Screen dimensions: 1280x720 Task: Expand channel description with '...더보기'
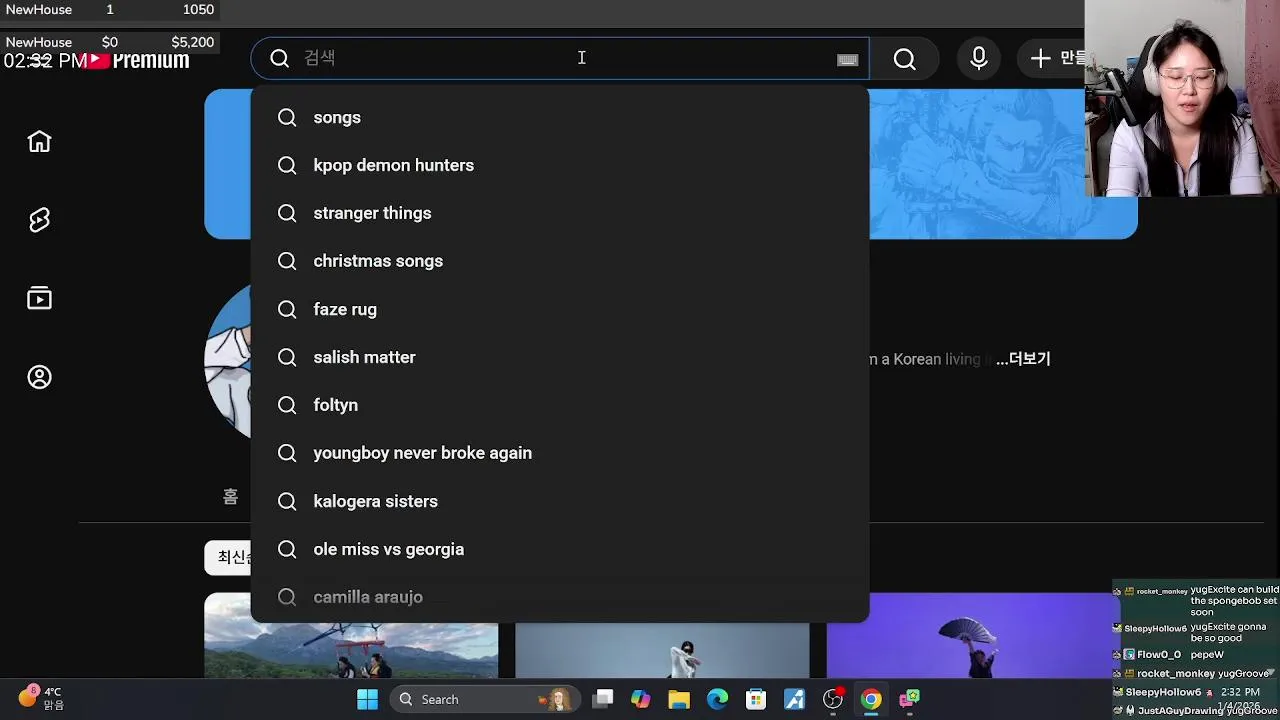pos(1023,359)
